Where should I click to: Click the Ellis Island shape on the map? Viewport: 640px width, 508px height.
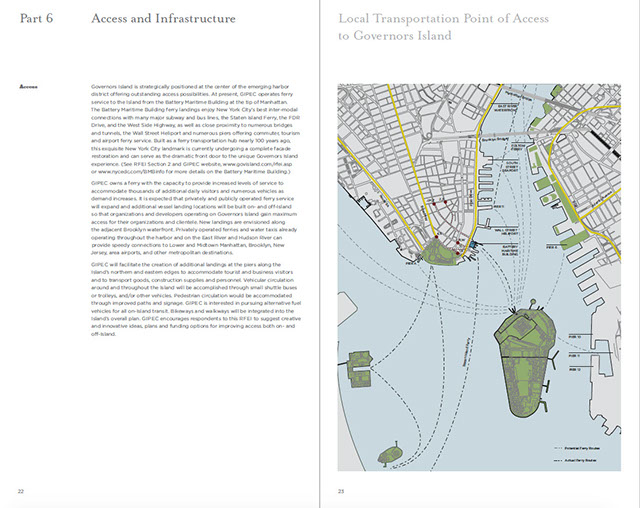click(x=360, y=368)
